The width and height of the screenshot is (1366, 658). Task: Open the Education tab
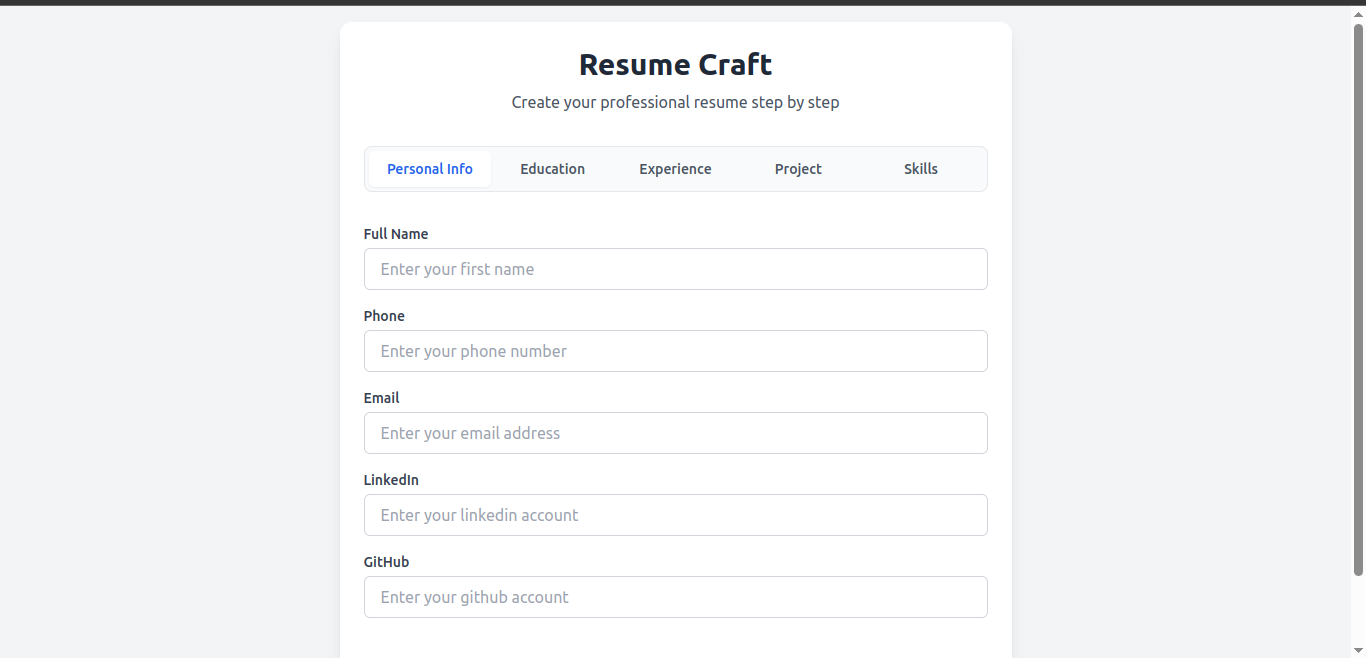552,169
